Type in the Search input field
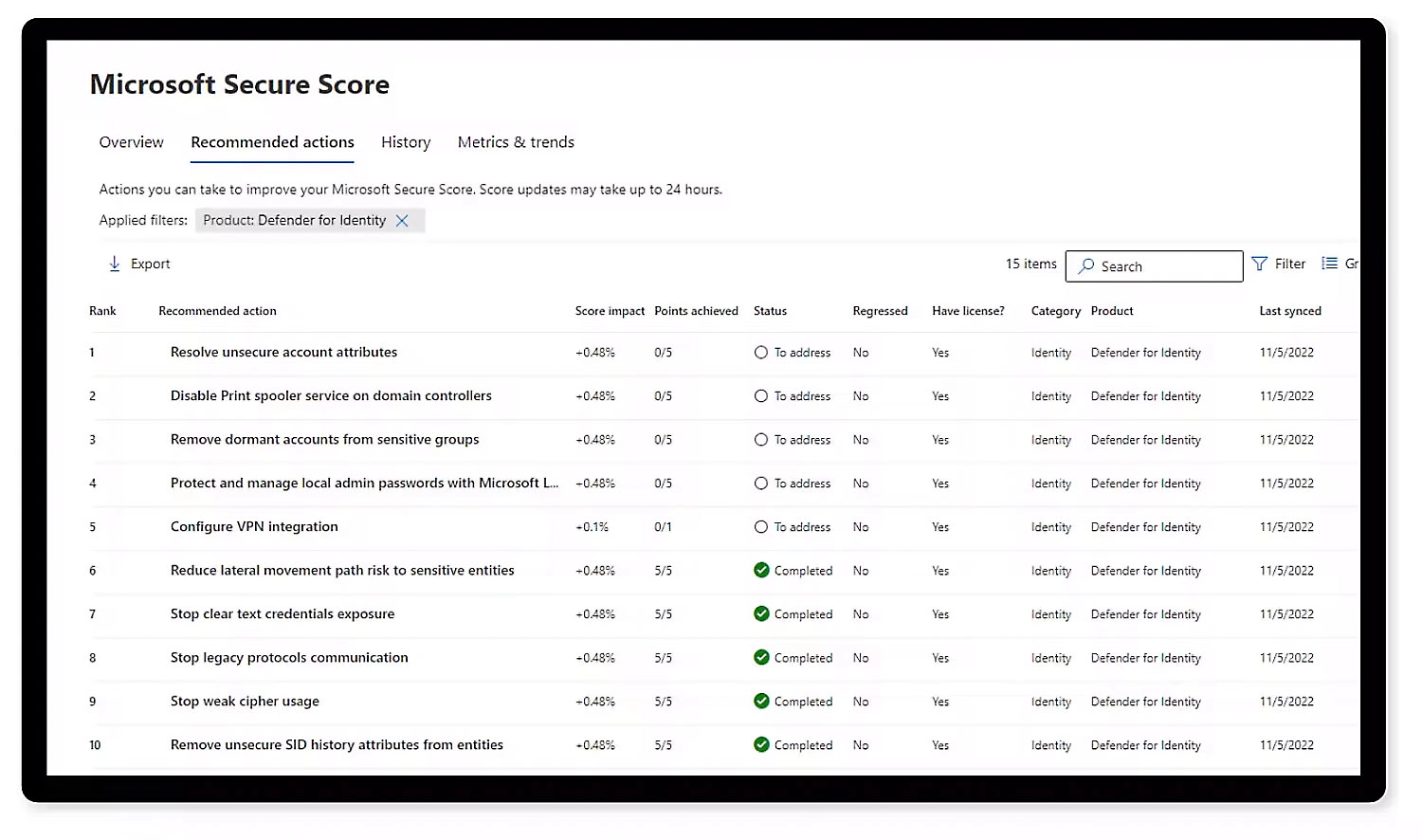 click(1166, 266)
